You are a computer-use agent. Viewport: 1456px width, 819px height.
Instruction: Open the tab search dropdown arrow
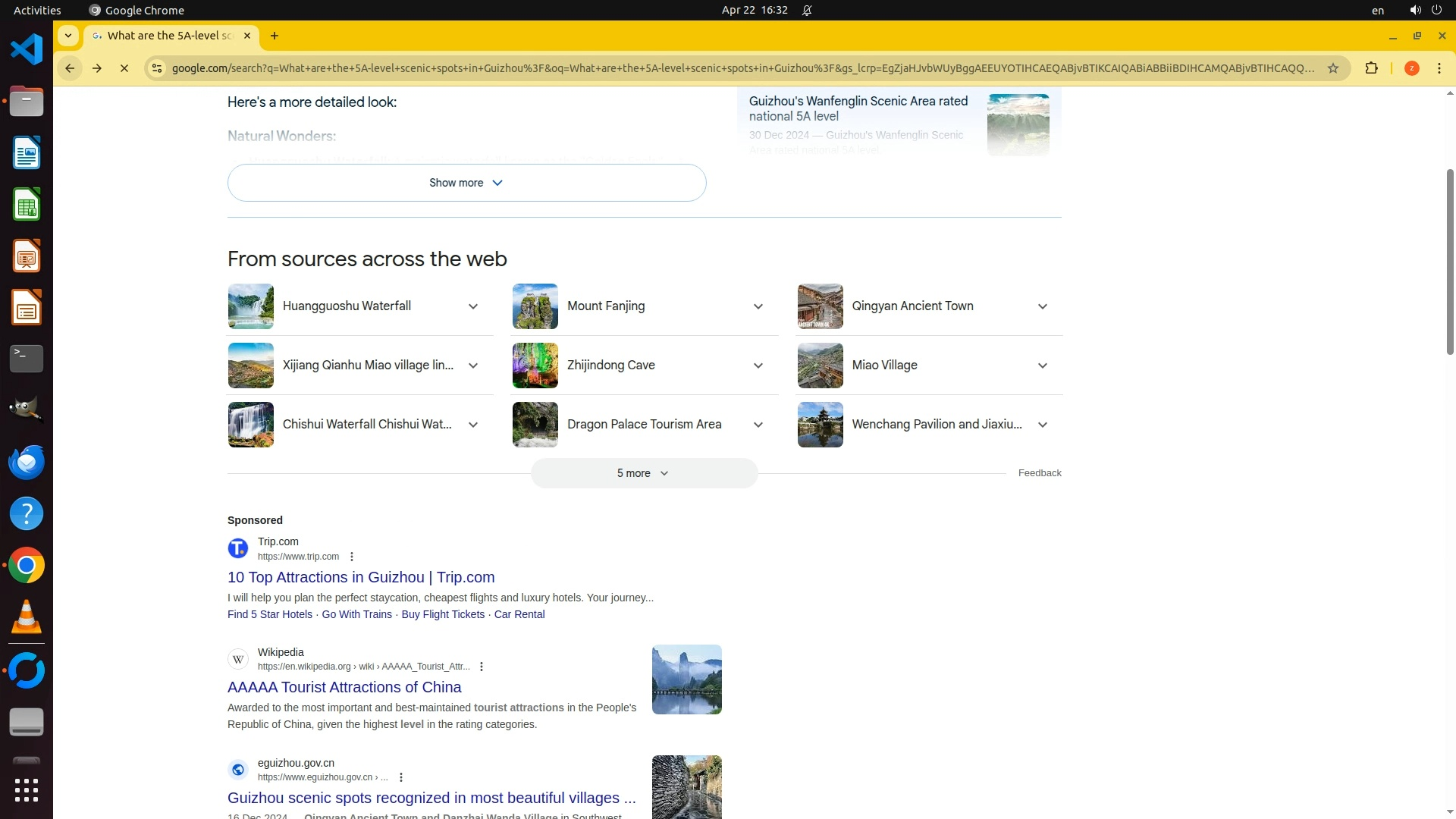click(x=68, y=36)
